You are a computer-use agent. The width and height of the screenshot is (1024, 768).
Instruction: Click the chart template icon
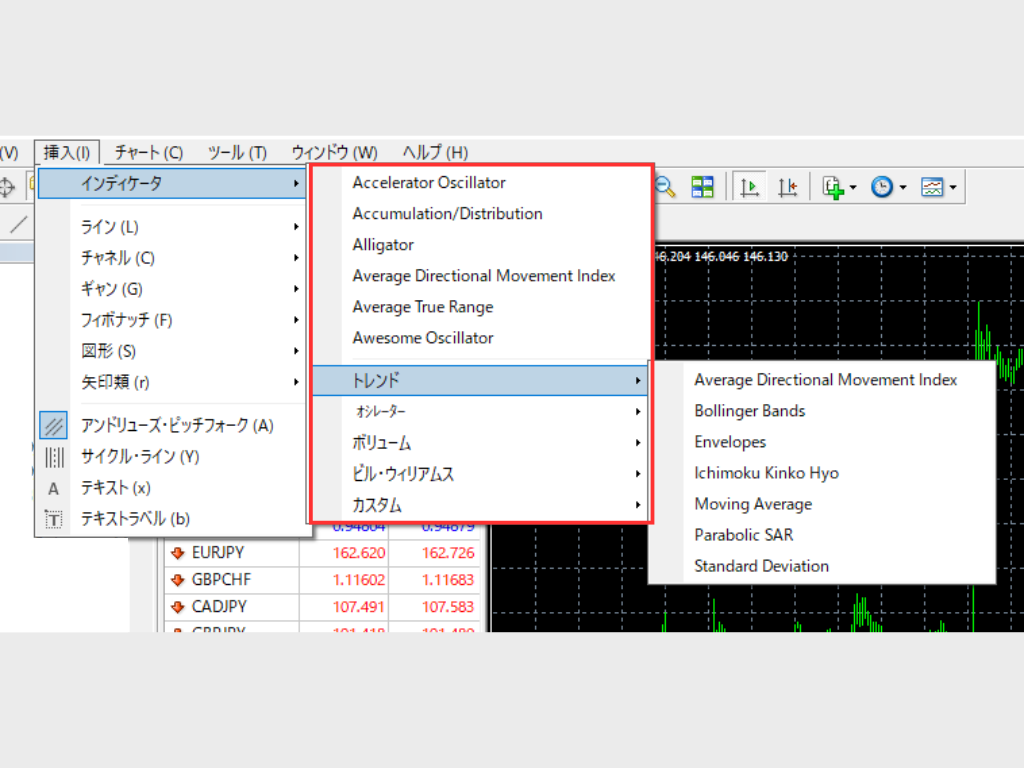pos(932,187)
